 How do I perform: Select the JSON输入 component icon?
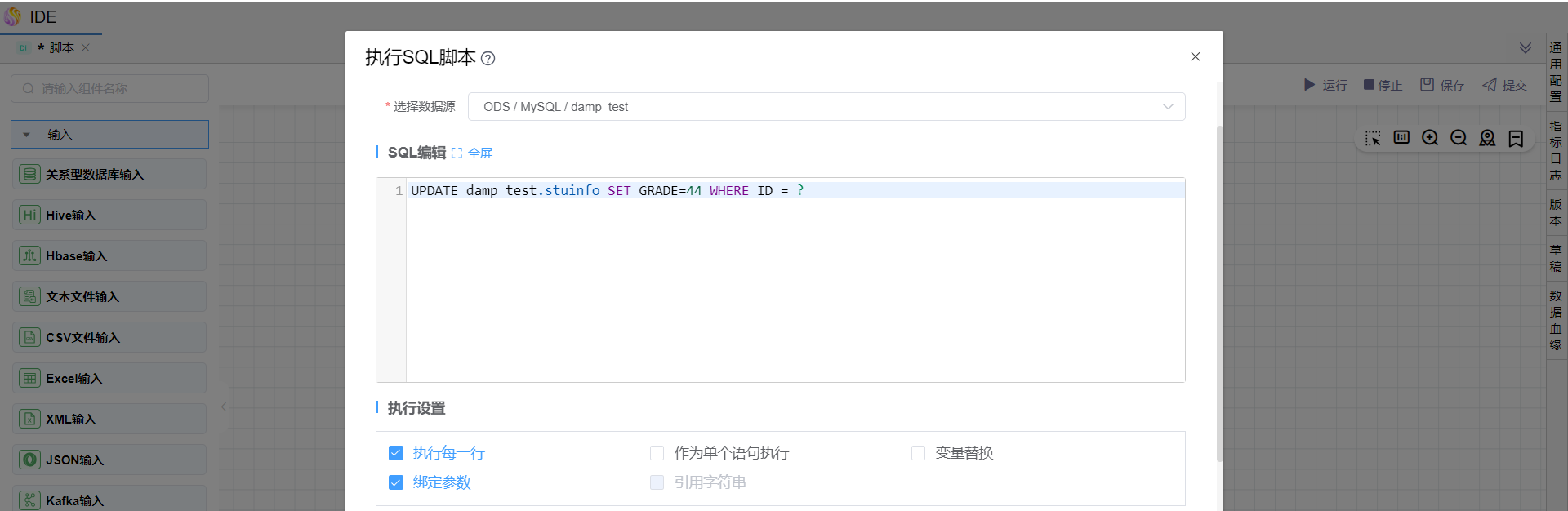30,460
